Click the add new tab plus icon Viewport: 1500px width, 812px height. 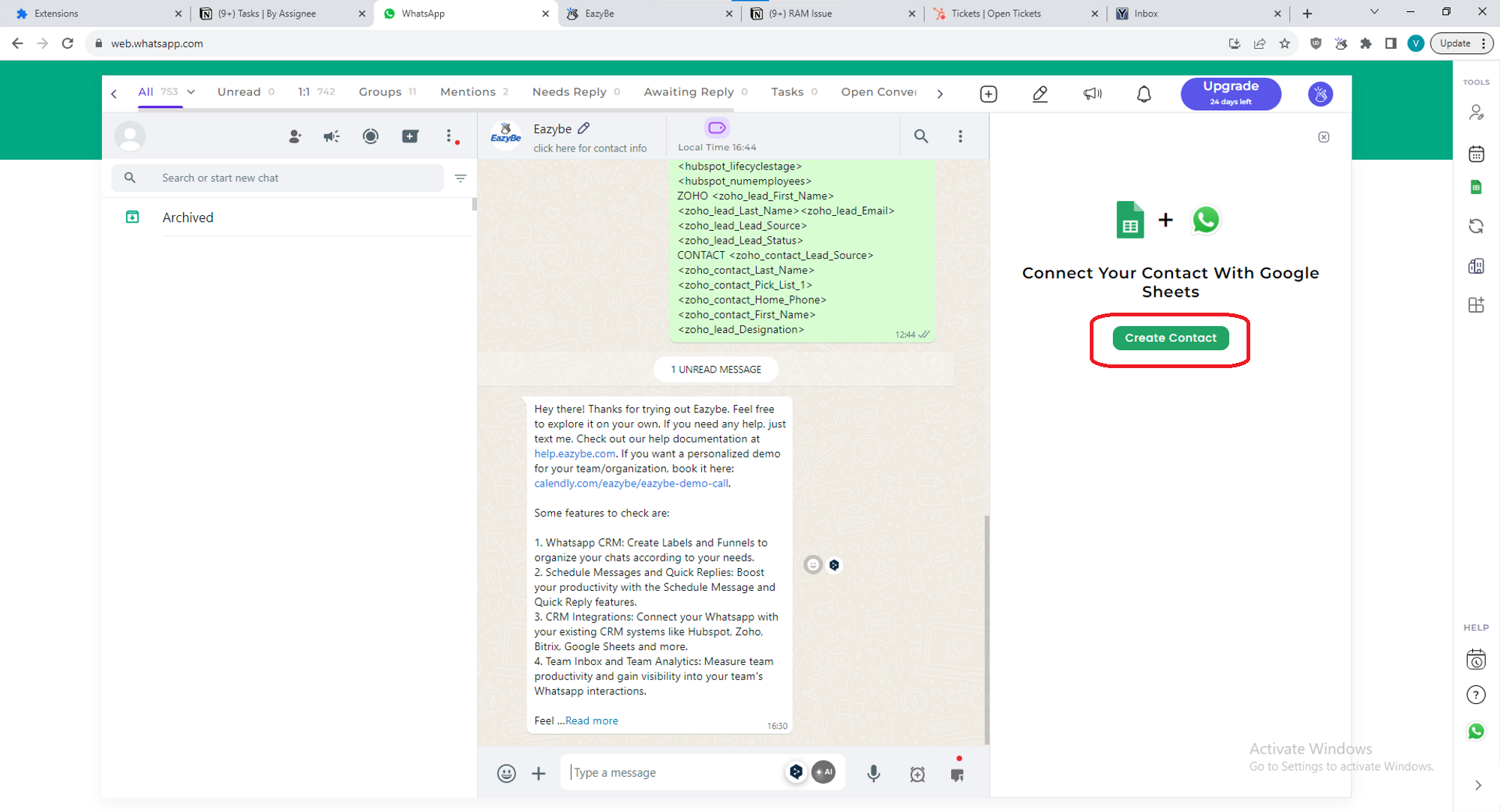(x=988, y=94)
